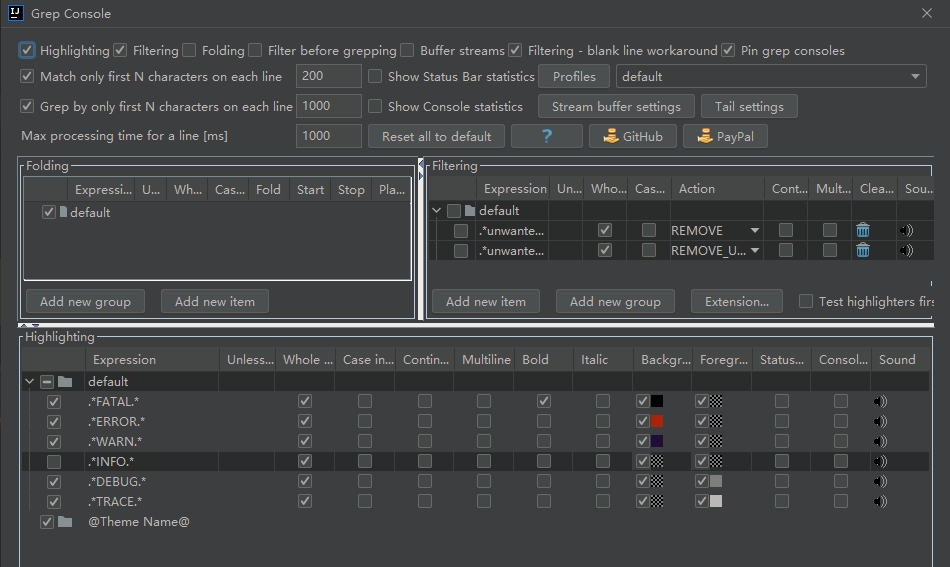This screenshot has width=950, height=567.
Task: Click the Stream buffer settings button
Action: point(616,106)
